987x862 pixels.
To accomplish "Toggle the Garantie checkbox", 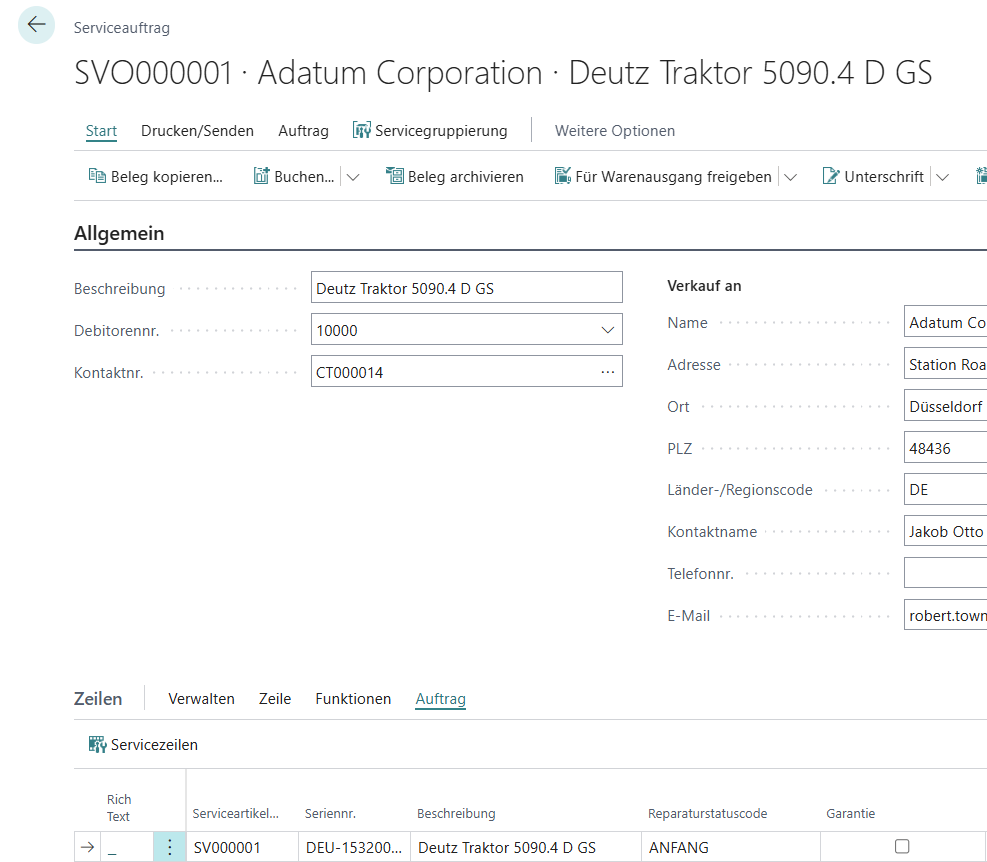I will (x=902, y=847).
